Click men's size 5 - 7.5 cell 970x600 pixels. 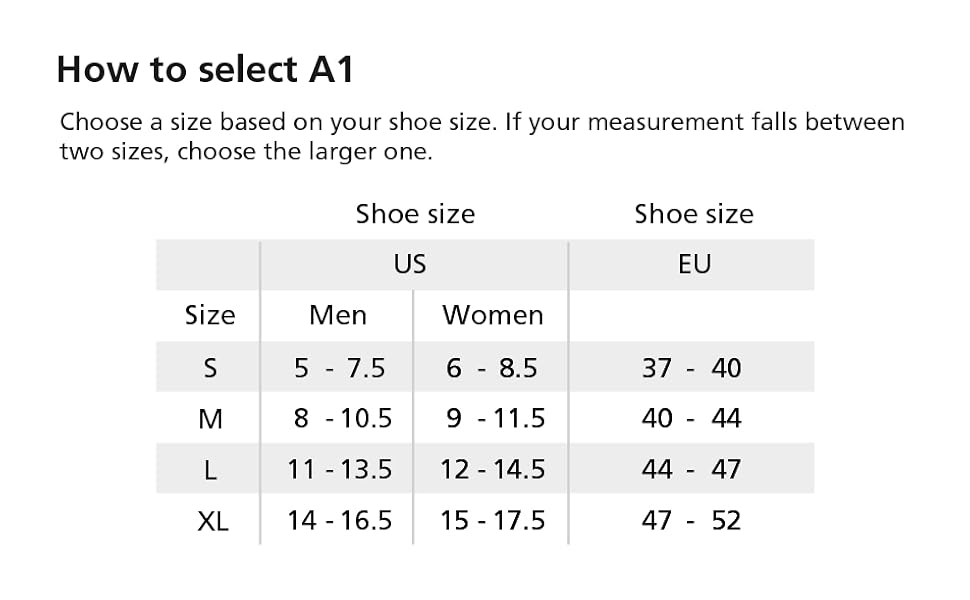339,368
